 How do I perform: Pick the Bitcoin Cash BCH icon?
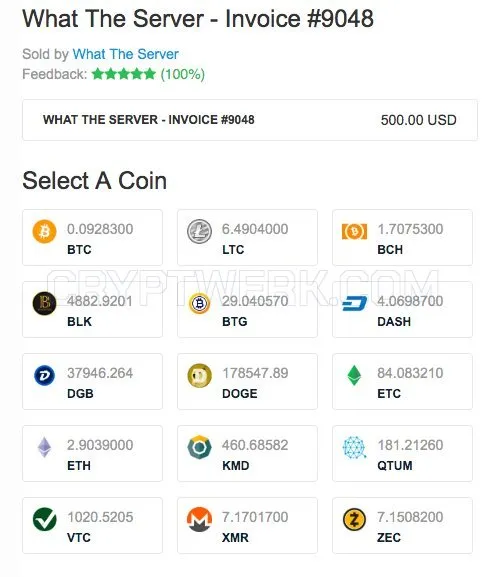coord(354,231)
